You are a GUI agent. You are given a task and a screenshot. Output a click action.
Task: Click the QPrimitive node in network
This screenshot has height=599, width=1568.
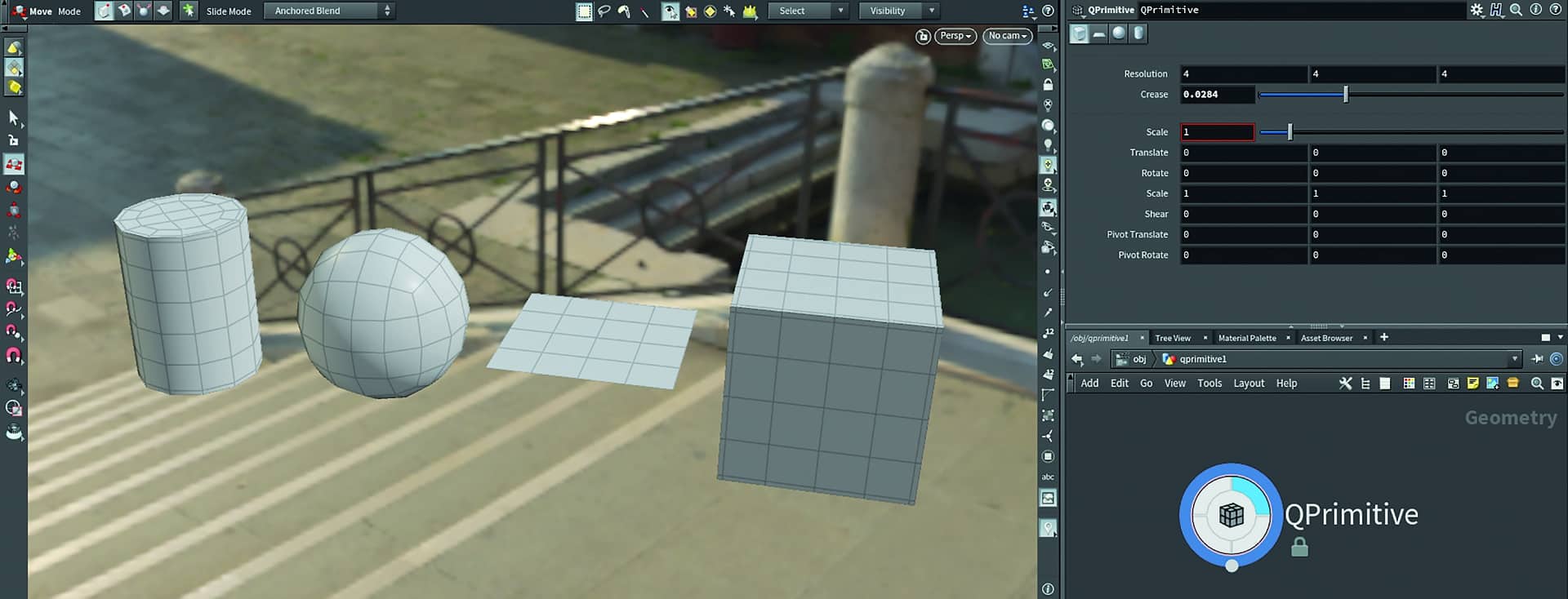tap(1231, 515)
